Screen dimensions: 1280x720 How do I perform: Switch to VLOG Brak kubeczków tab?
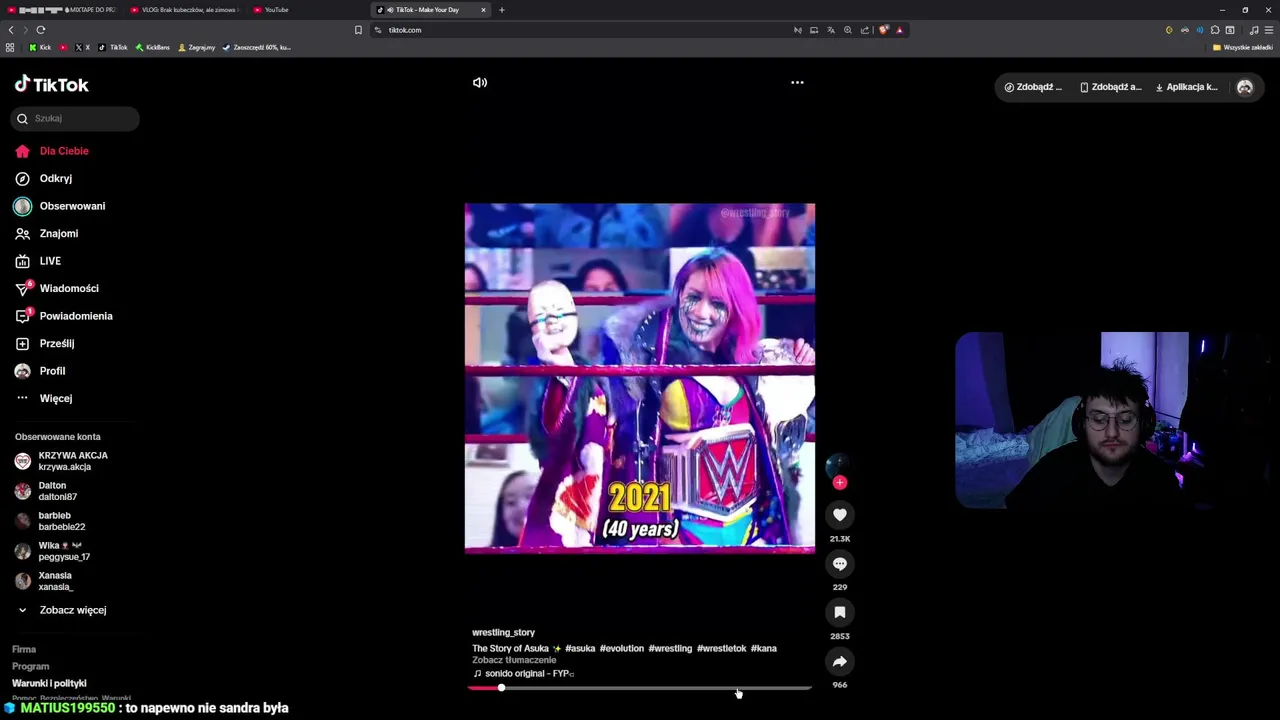coord(185,10)
